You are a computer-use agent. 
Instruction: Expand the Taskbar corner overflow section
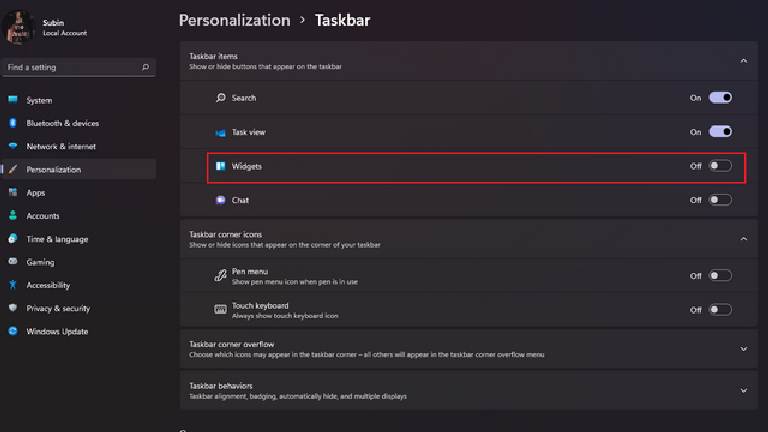tap(744, 349)
